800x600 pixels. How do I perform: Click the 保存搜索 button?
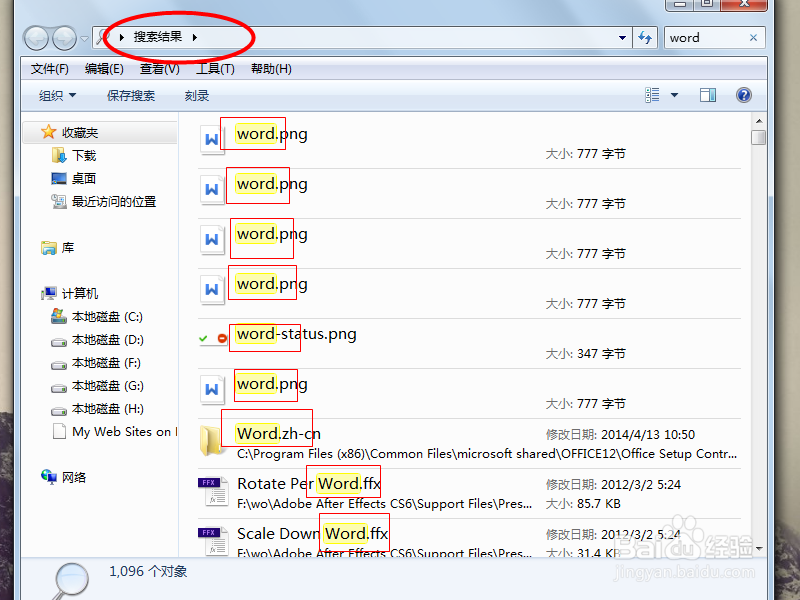point(131,95)
